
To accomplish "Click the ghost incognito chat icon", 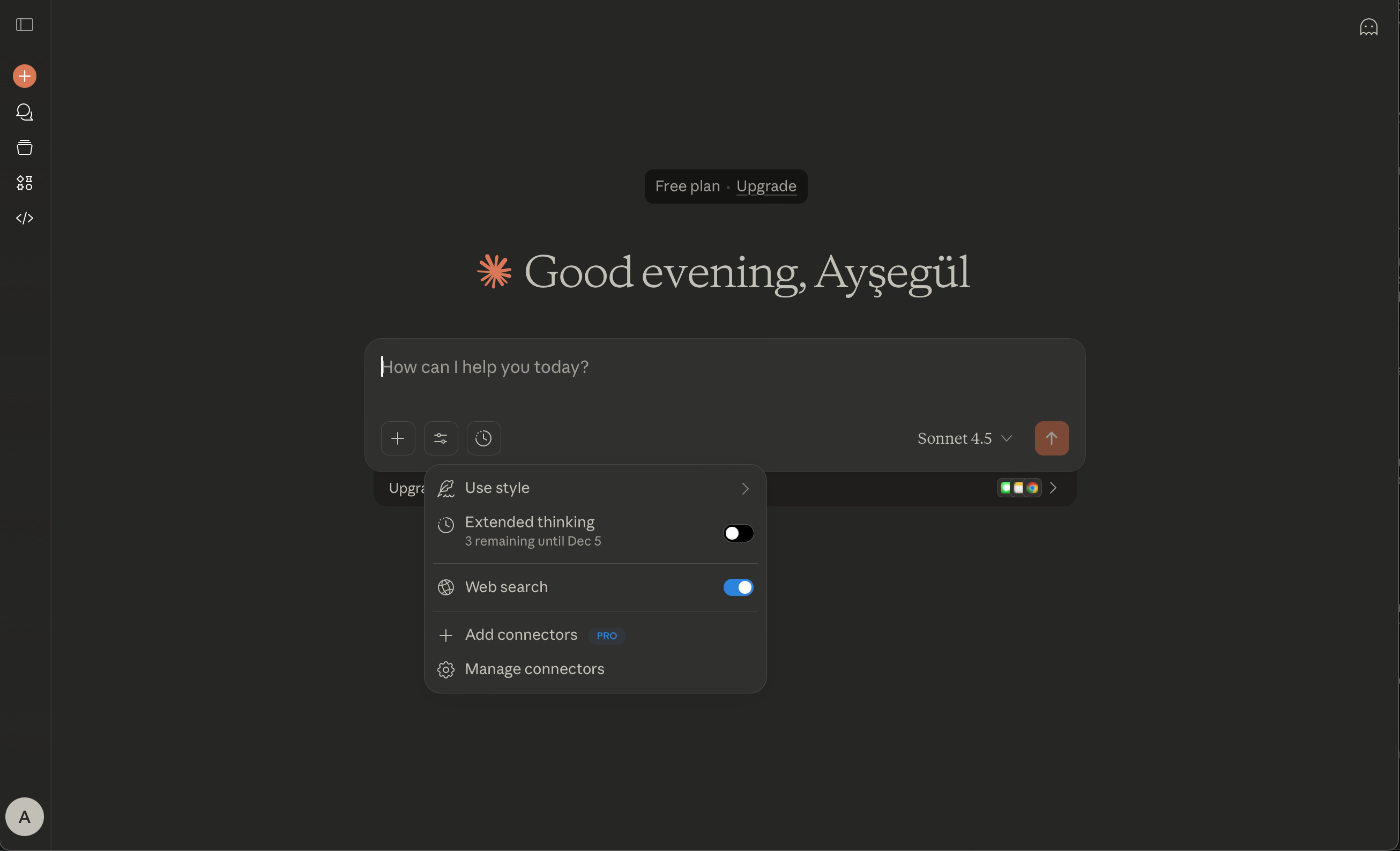I will (1368, 27).
